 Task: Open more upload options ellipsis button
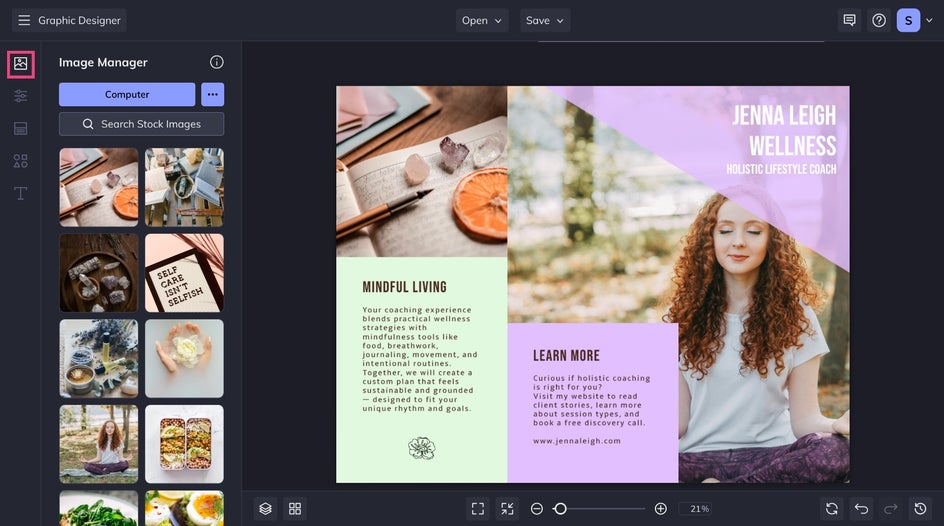[x=213, y=94]
